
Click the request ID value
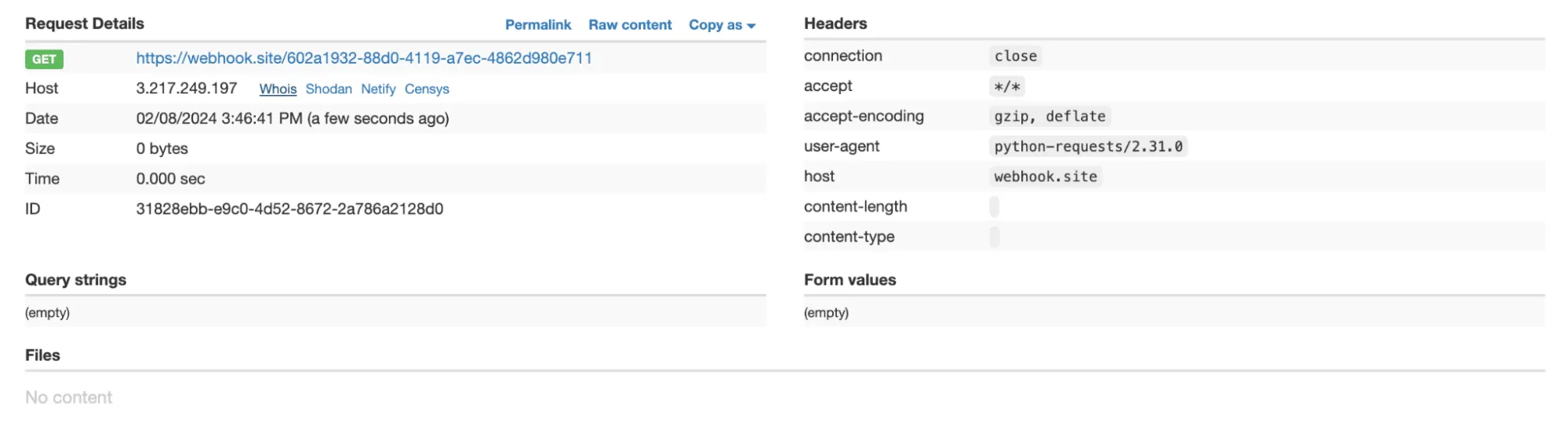[x=289, y=209]
